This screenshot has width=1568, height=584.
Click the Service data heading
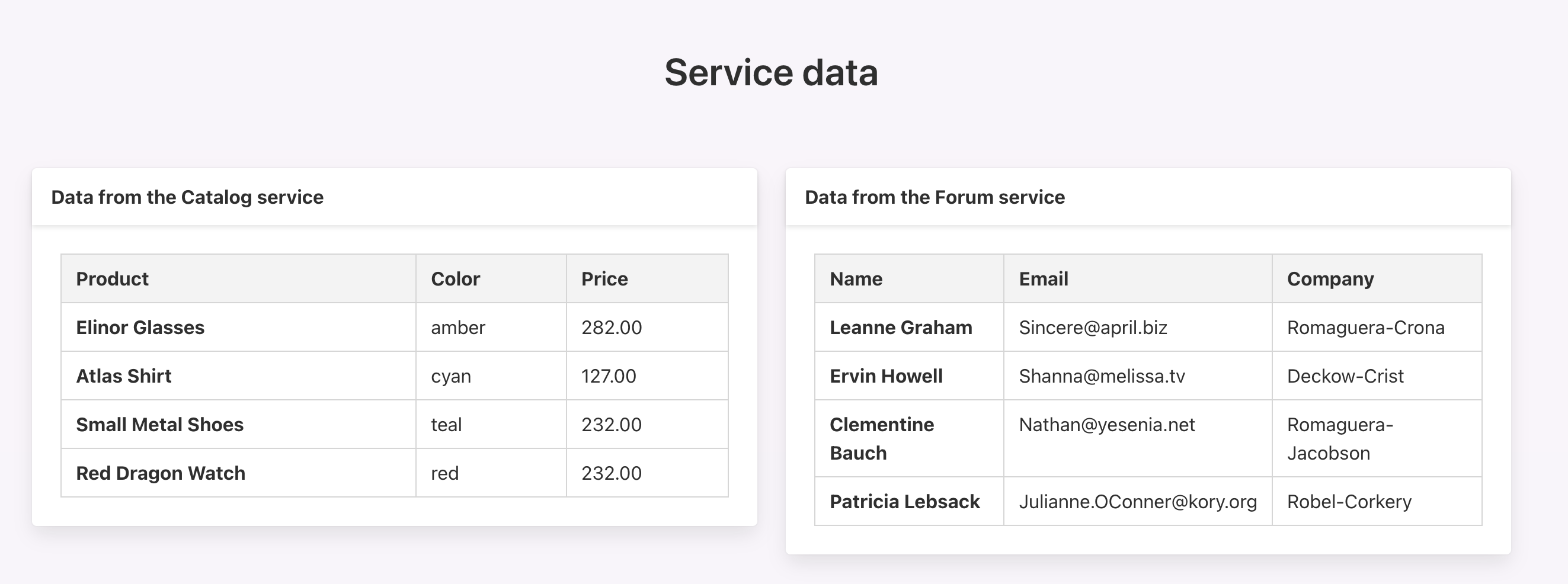pyautogui.click(x=771, y=72)
